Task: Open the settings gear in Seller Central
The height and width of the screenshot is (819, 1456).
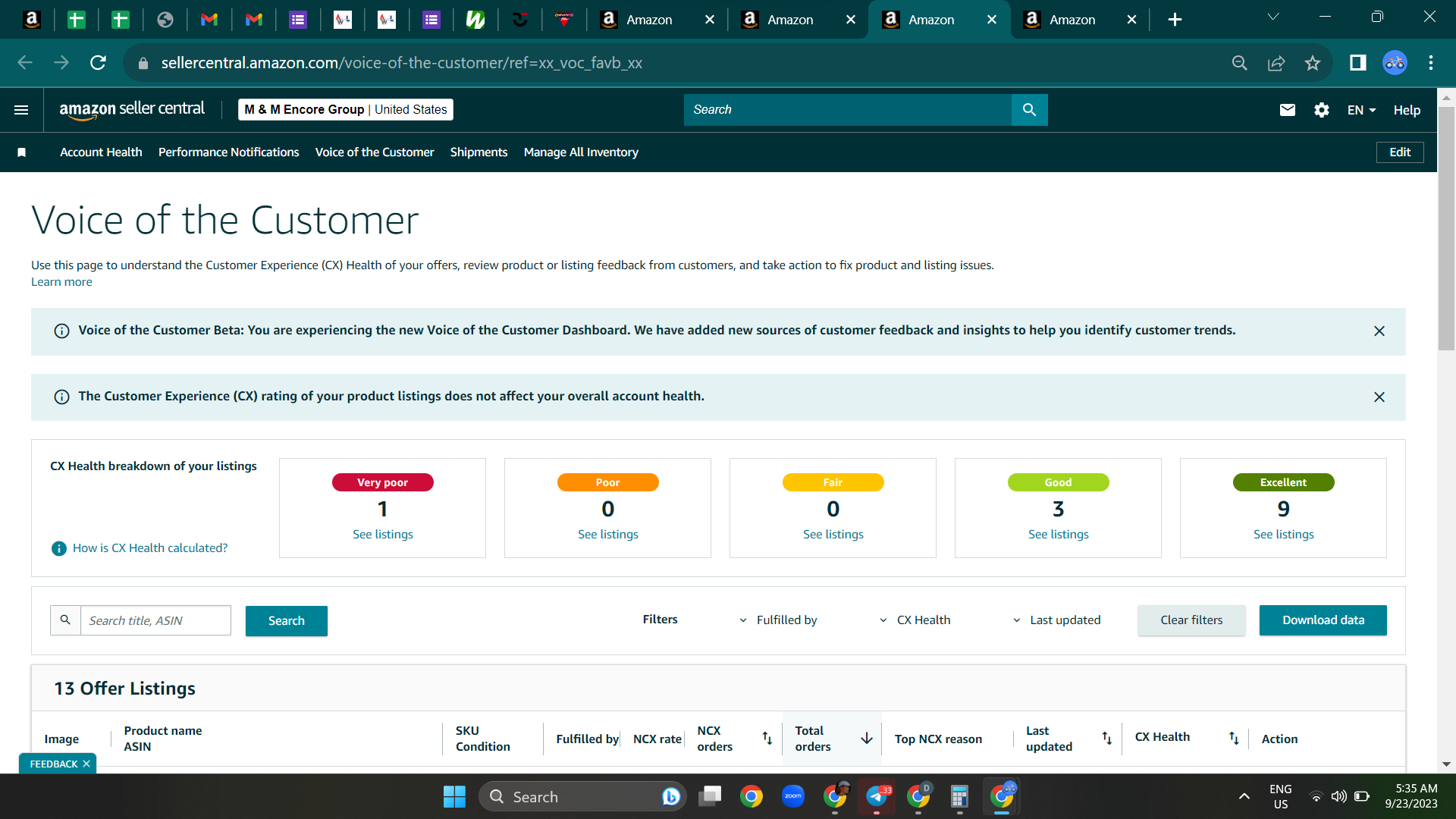Action: (x=1321, y=110)
